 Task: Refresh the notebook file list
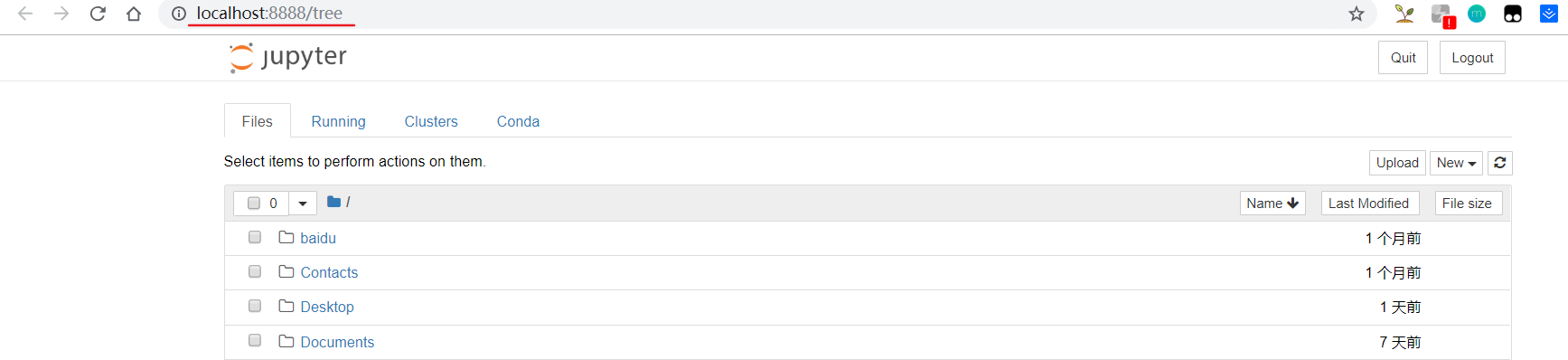pos(1500,163)
